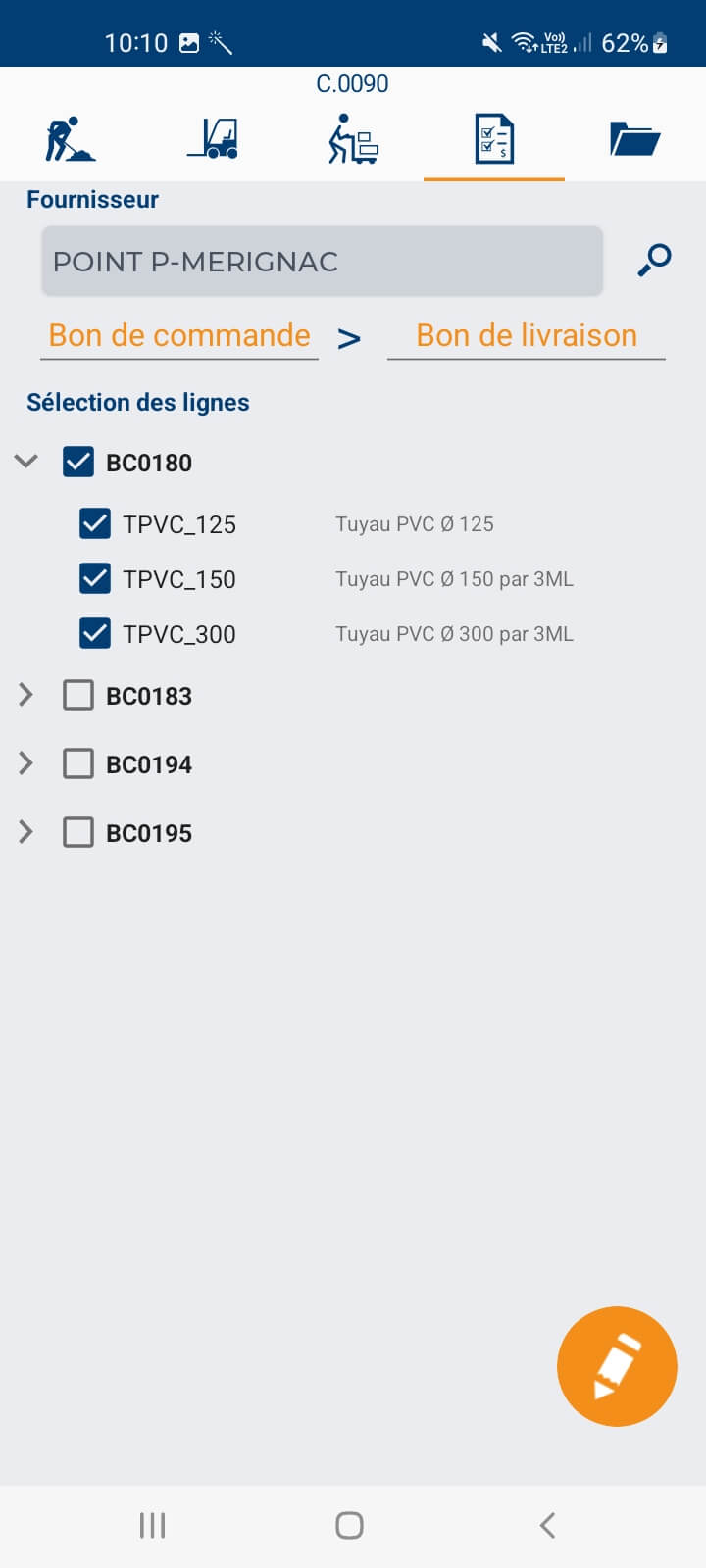
Task: Expand the BC0194 order
Action: pyautogui.click(x=26, y=763)
